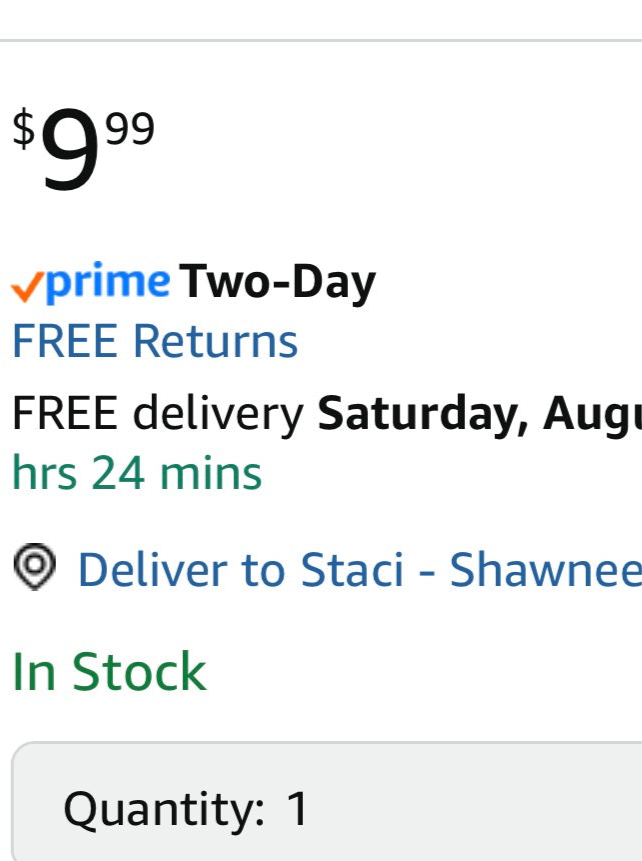Screen dimensions: 642x861
Task: Open the FREE Returns link
Action: point(155,342)
